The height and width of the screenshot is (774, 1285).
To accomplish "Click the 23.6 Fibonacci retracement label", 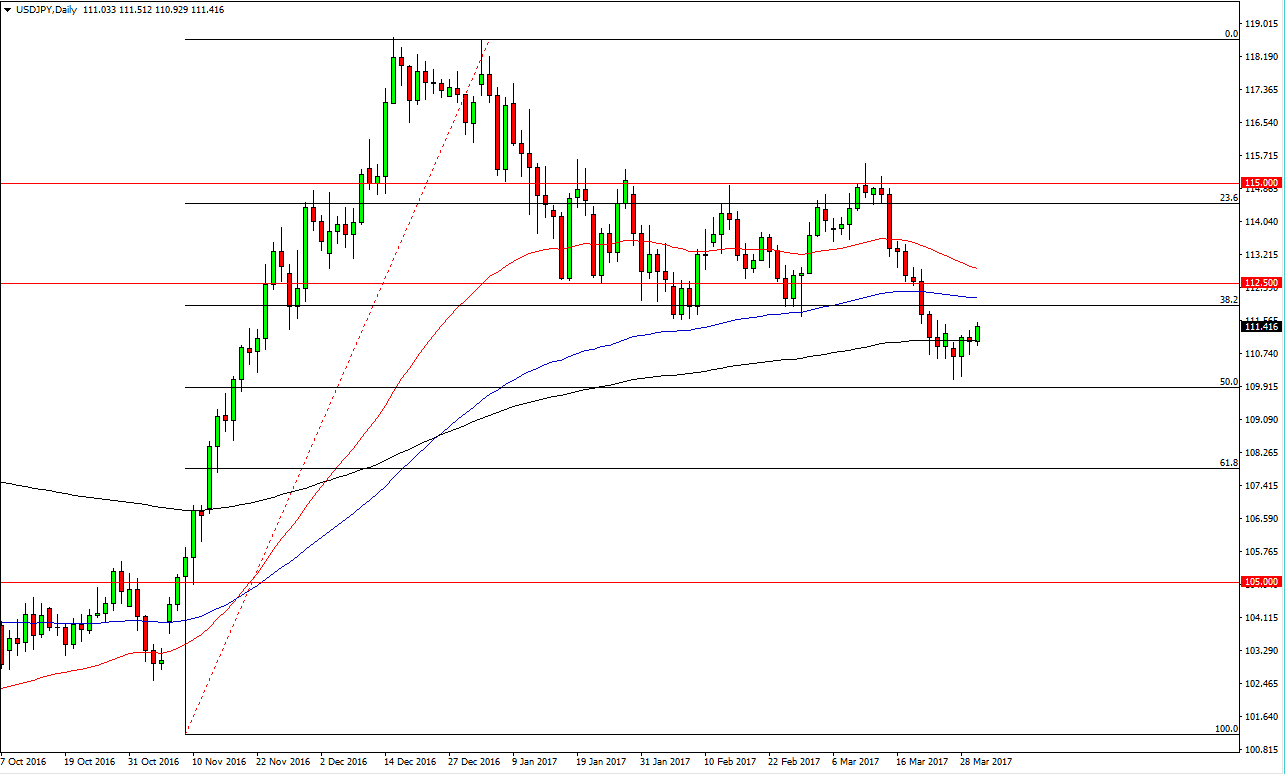I will click(x=1230, y=198).
